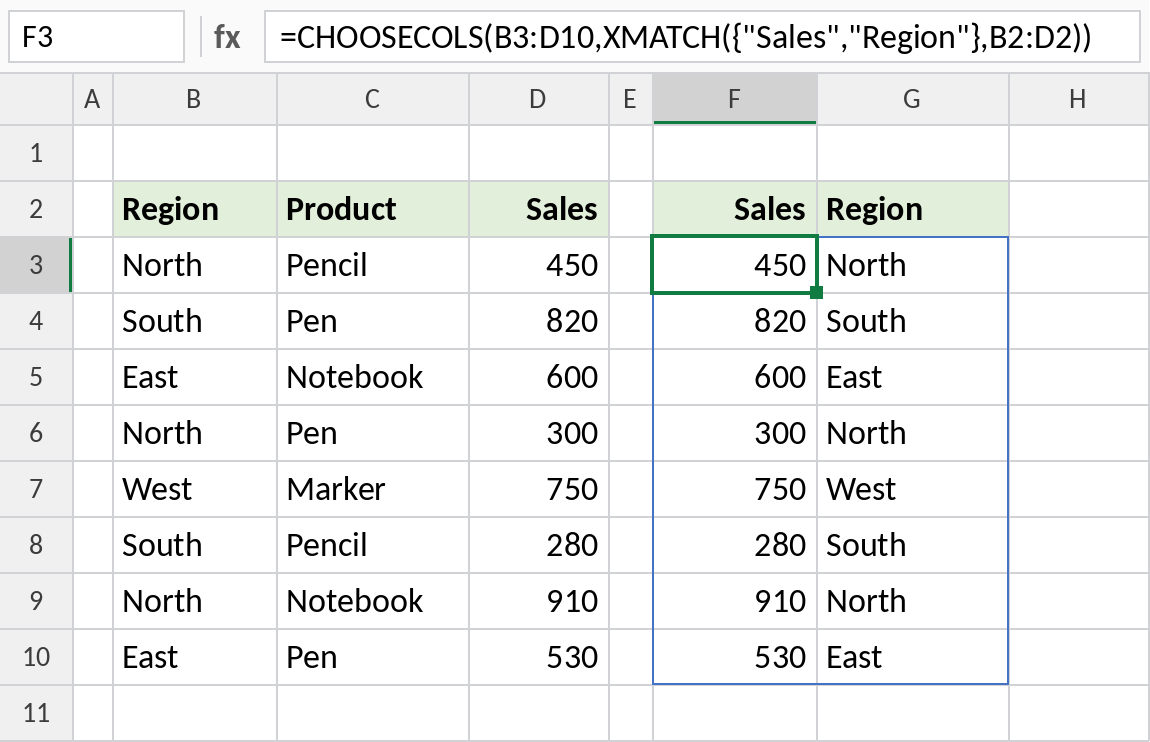Select cell F9 with value 910

click(x=734, y=601)
